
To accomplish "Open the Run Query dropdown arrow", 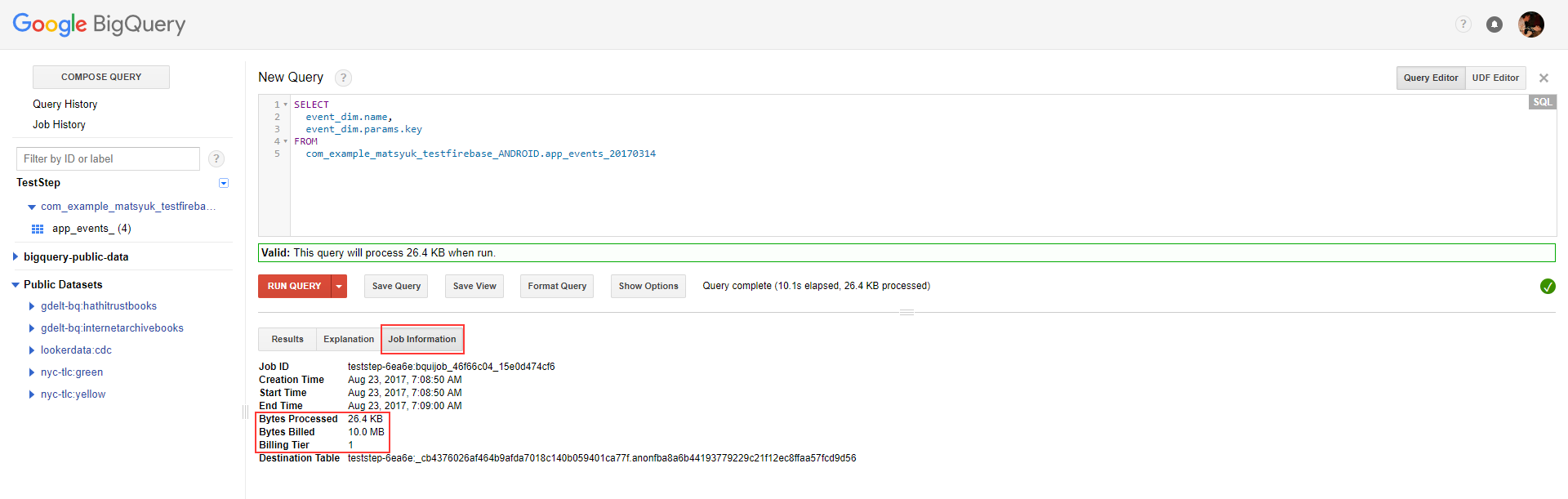I will click(x=339, y=286).
